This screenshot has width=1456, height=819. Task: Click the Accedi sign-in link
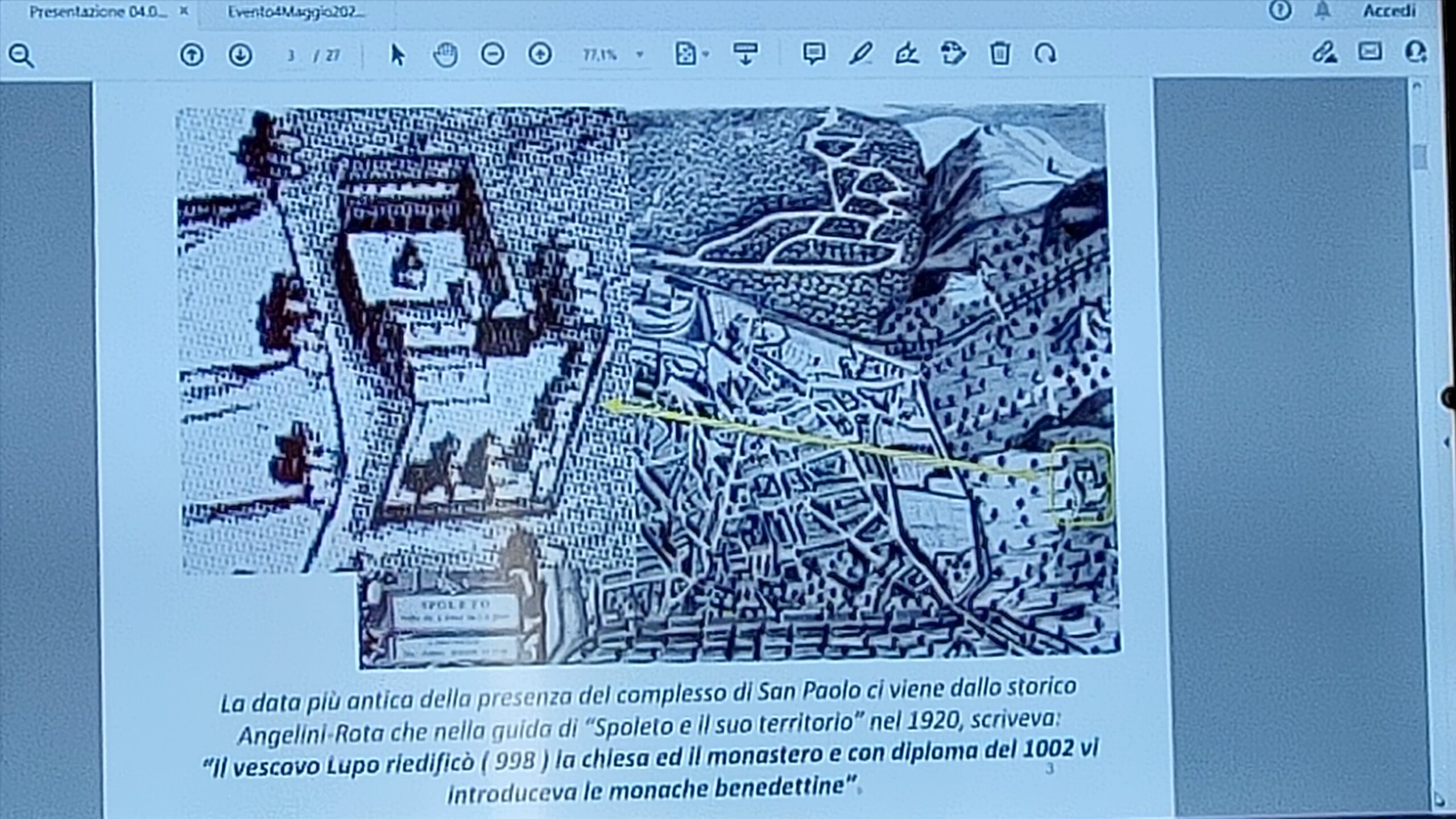click(1389, 11)
